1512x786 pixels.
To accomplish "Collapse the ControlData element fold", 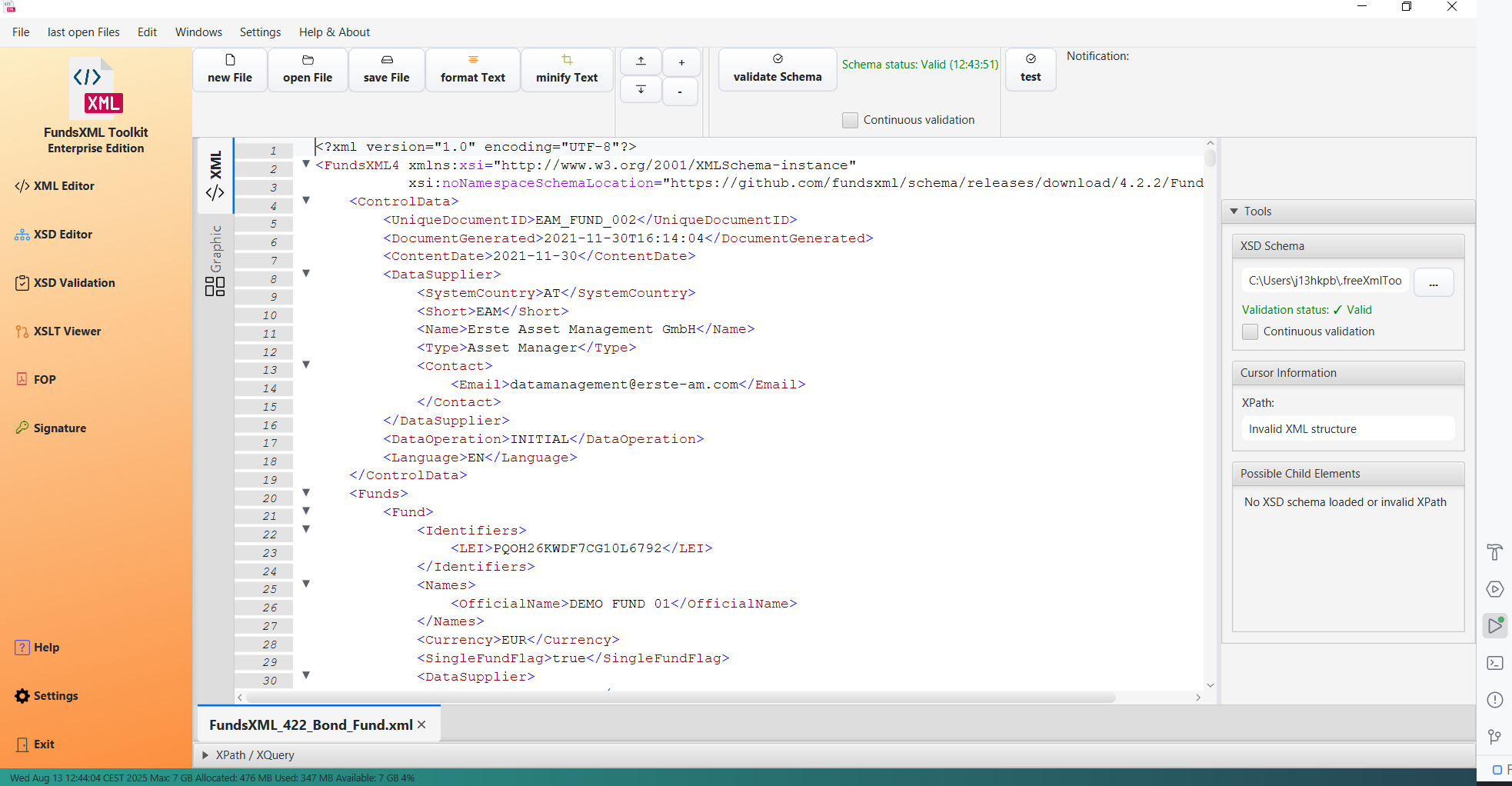I will [306, 201].
